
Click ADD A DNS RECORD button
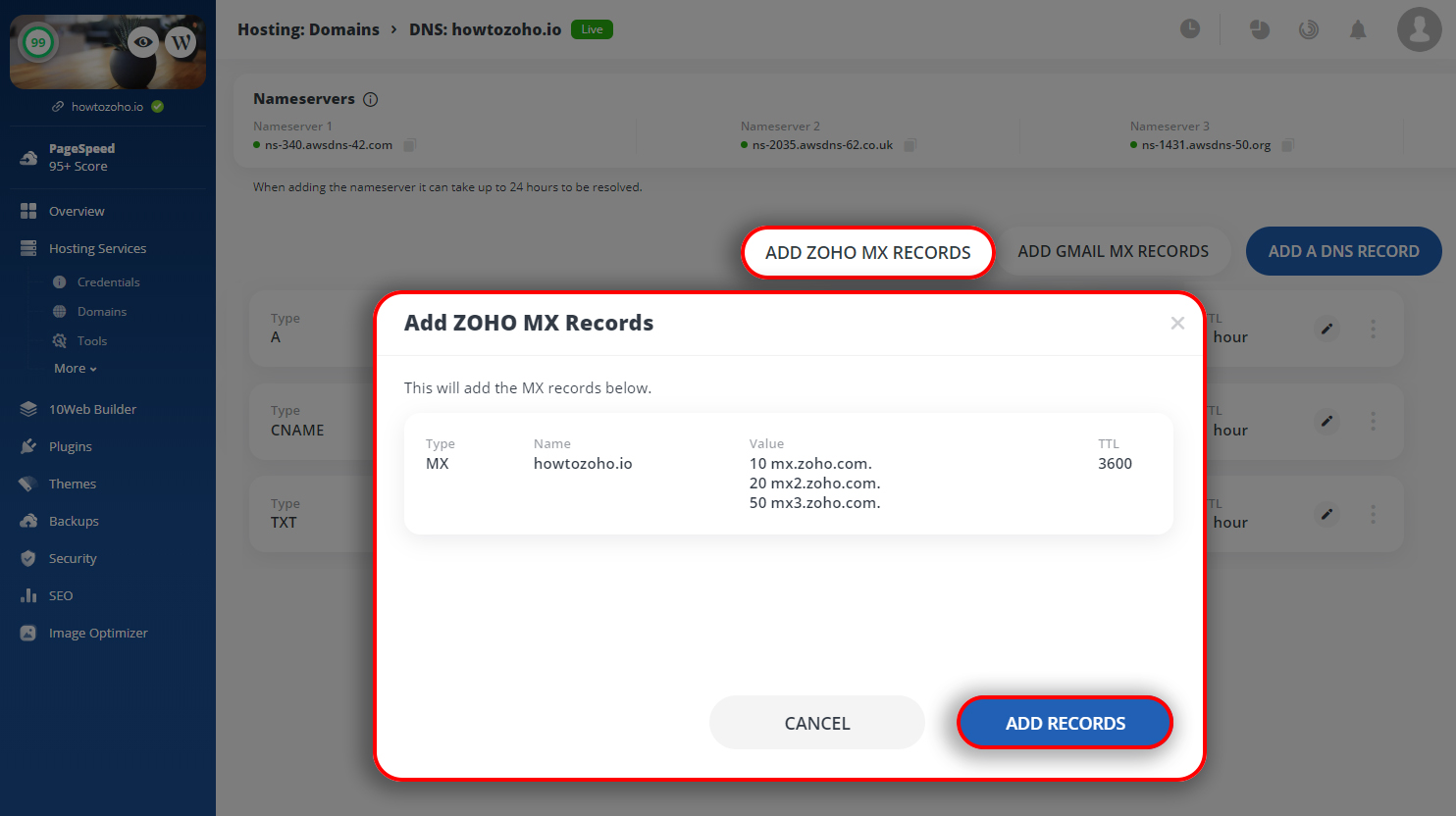[x=1343, y=251]
